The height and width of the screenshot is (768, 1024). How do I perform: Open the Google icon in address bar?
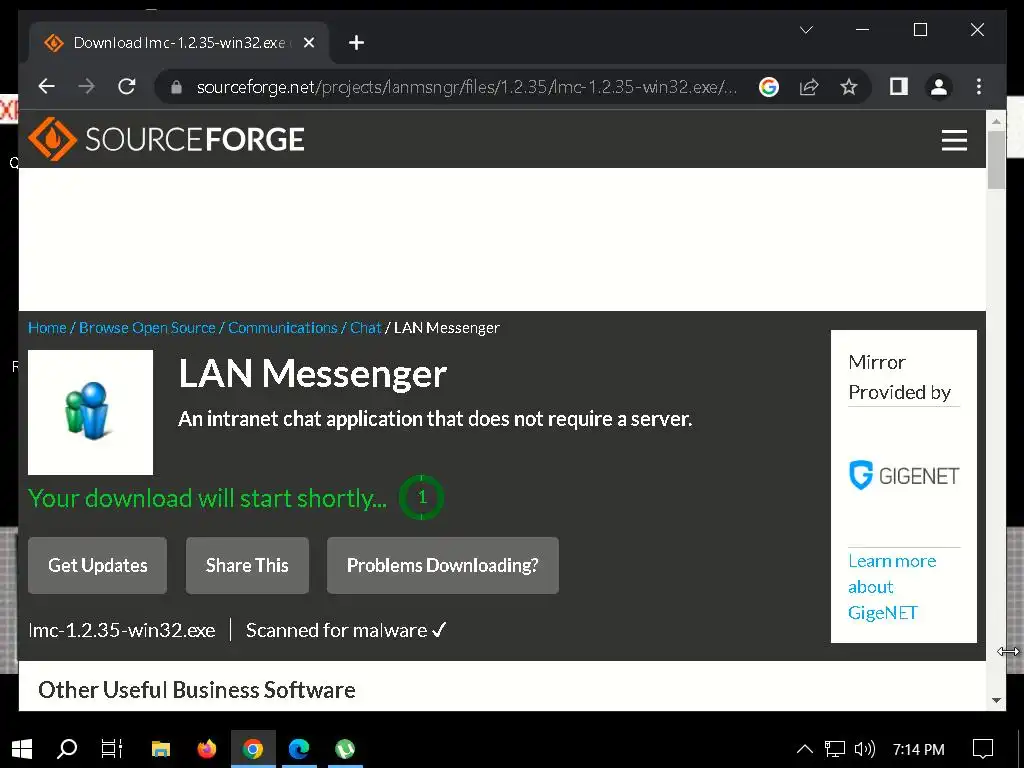(x=769, y=87)
